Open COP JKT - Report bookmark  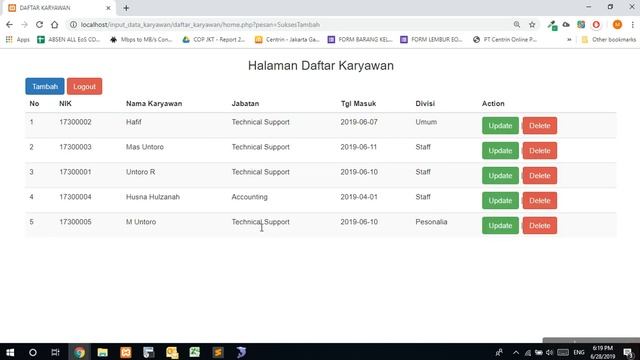tap(213, 40)
